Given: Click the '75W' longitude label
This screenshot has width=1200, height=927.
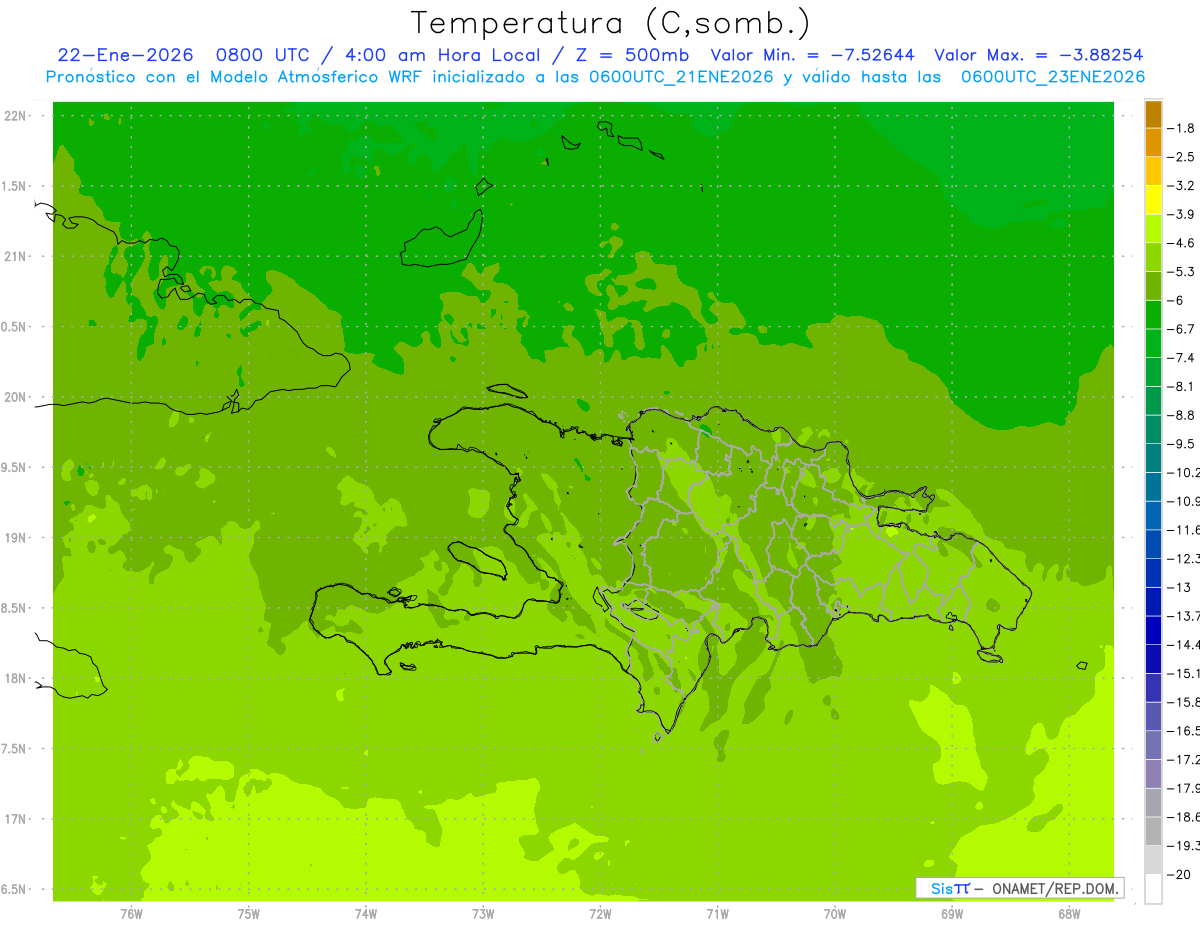Looking at the screenshot, I should 248,914.
